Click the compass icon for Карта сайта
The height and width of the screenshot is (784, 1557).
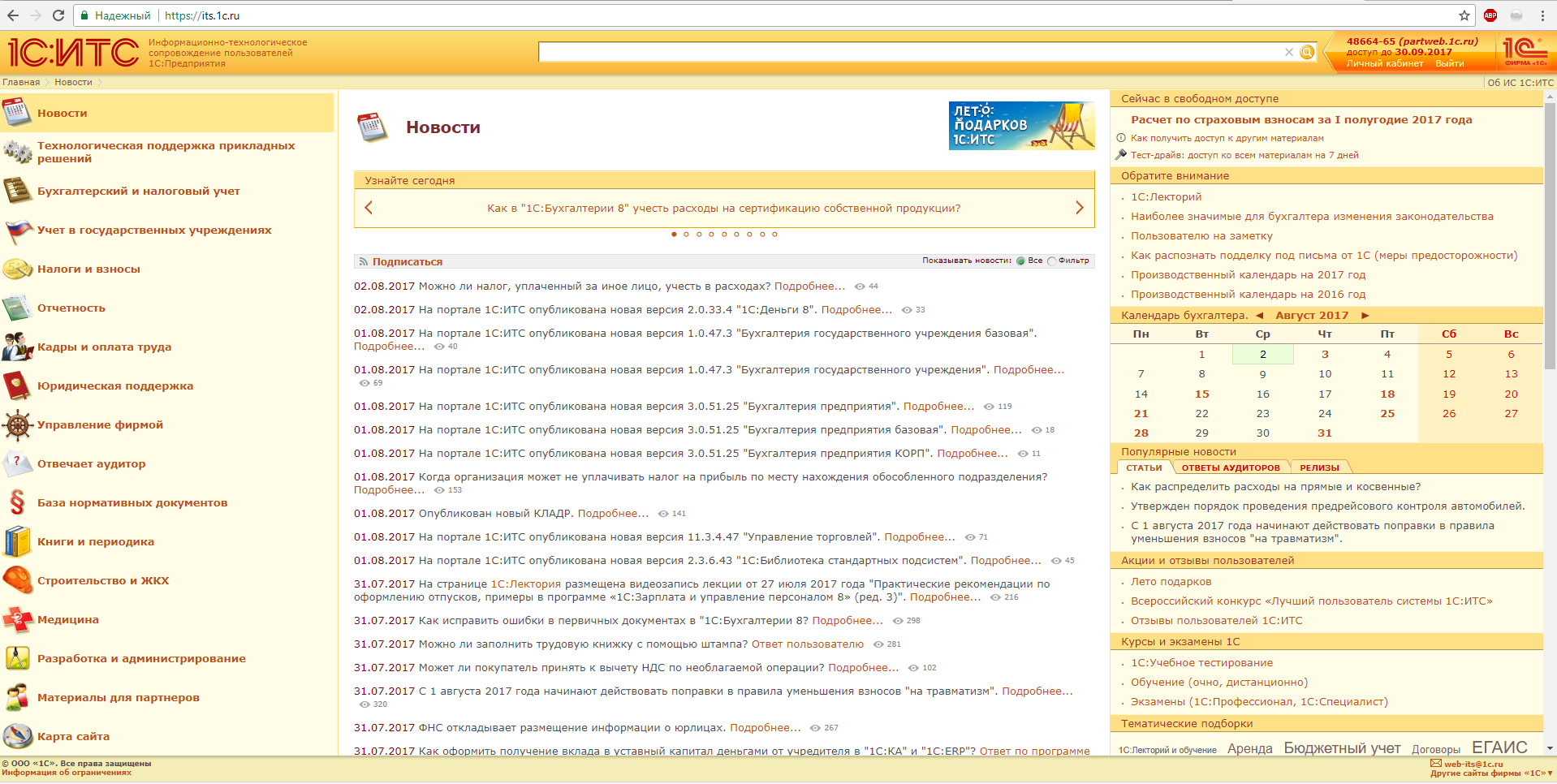click(16, 736)
